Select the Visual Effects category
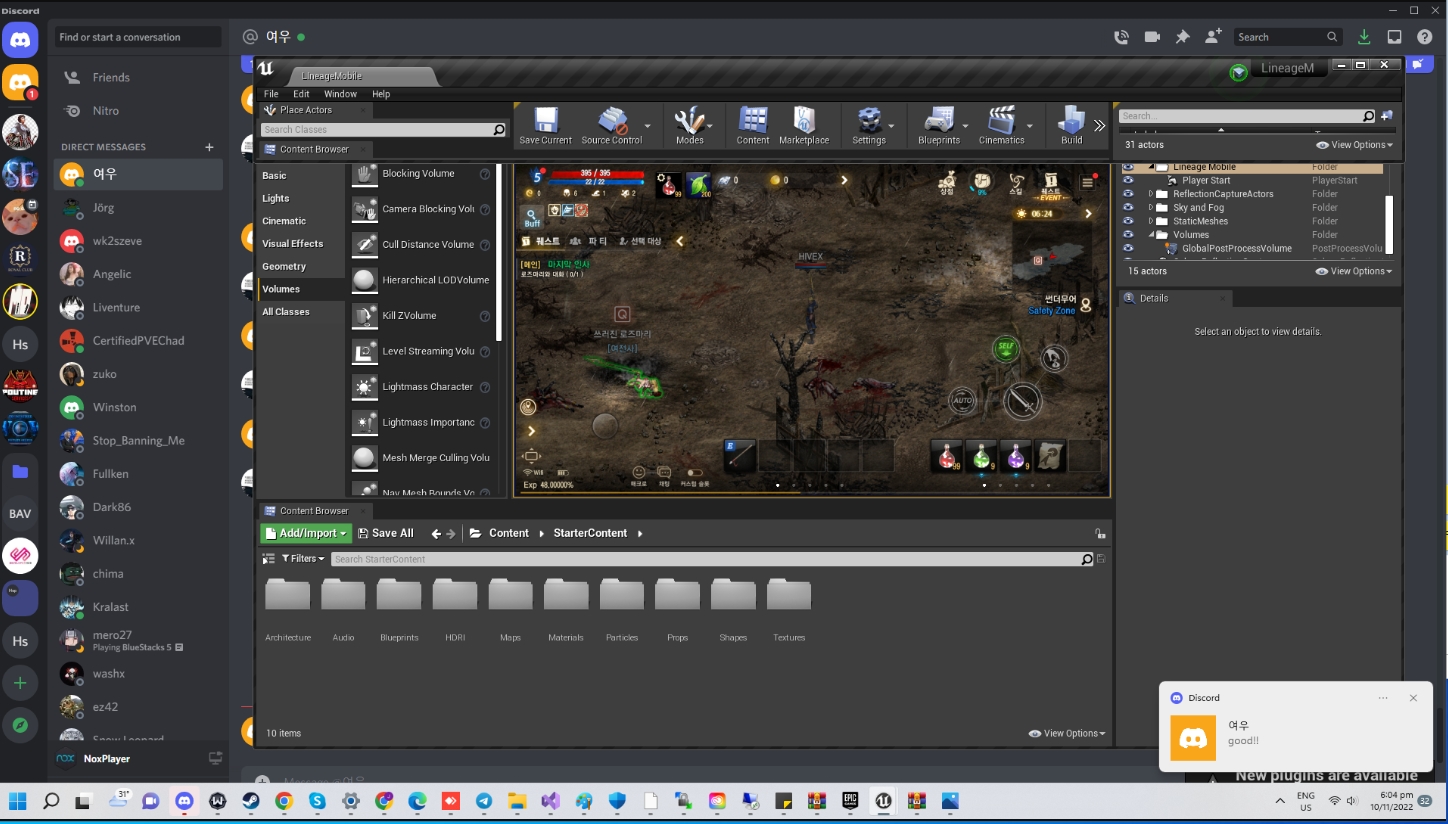 point(293,244)
